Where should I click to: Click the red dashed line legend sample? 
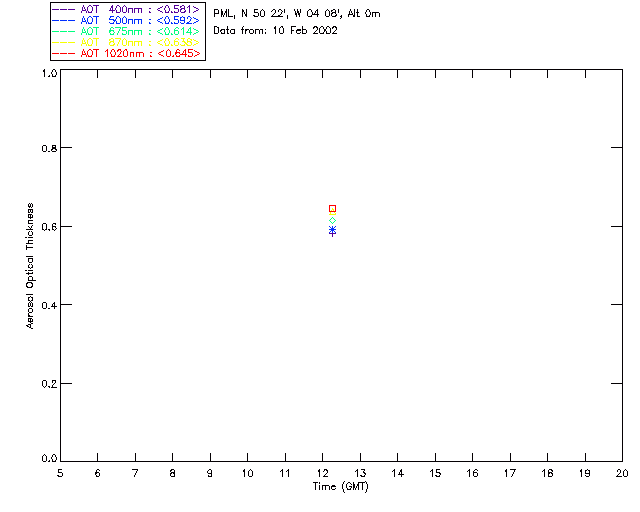64,53
